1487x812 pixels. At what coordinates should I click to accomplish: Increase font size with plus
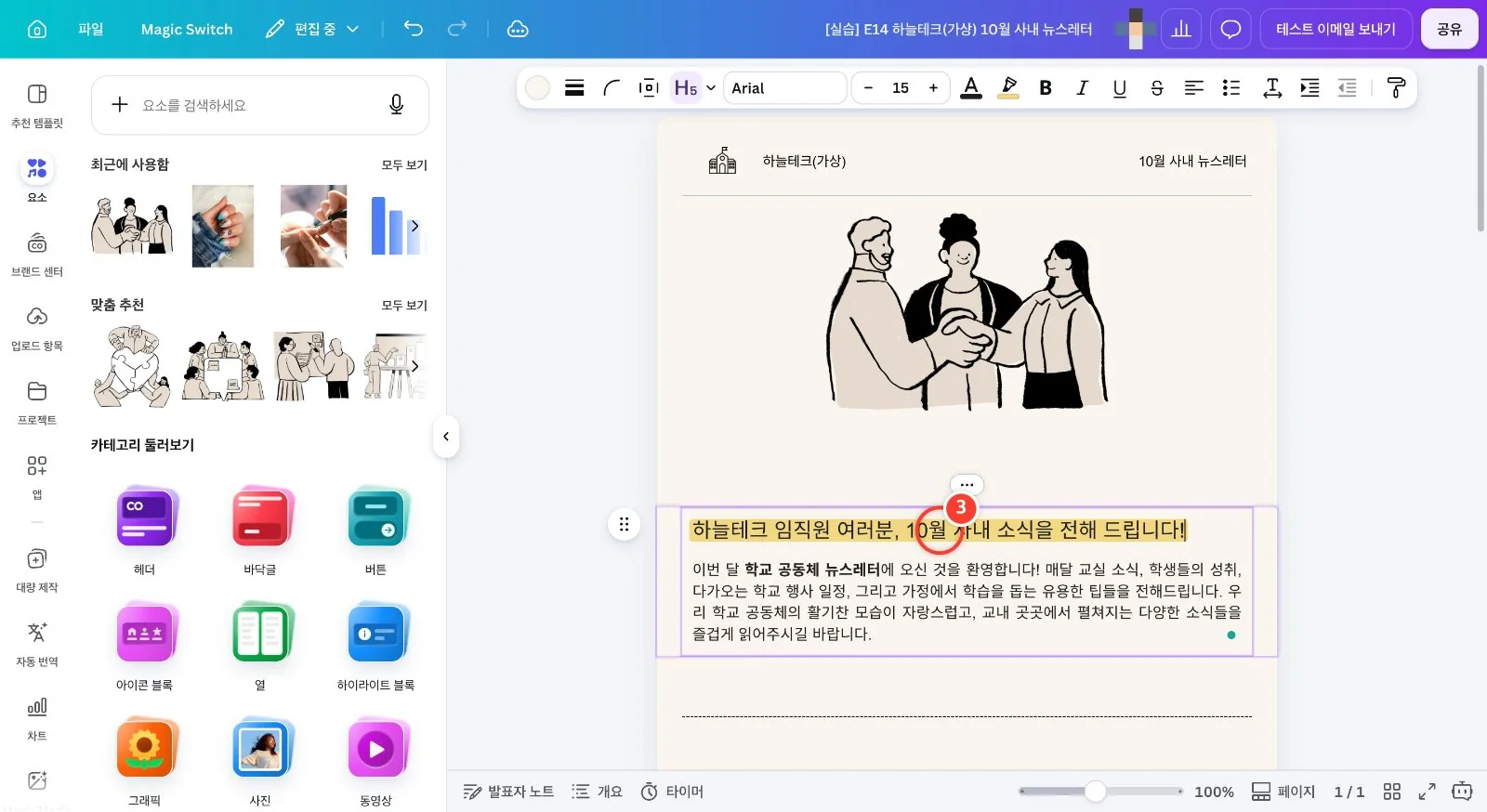pyautogui.click(x=933, y=87)
